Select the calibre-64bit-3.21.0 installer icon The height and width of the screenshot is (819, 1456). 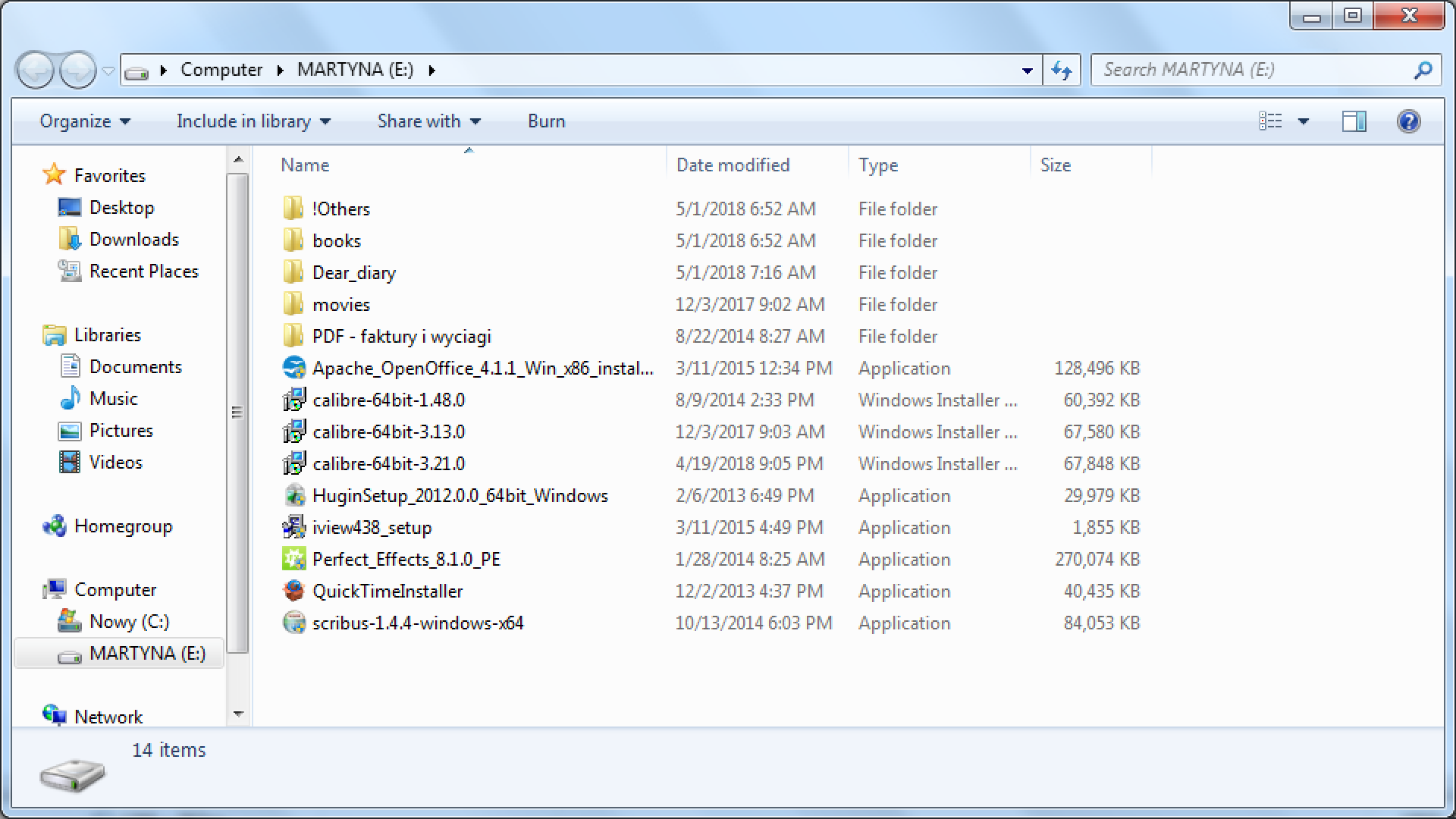point(293,463)
